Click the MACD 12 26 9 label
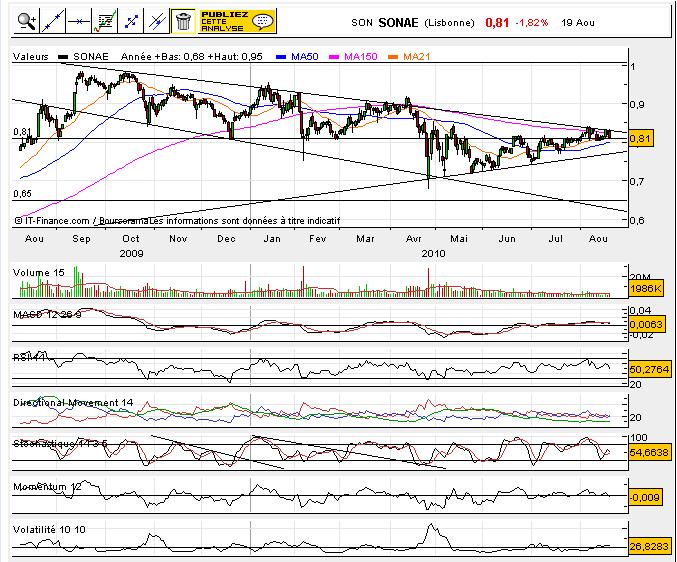 coord(47,314)
